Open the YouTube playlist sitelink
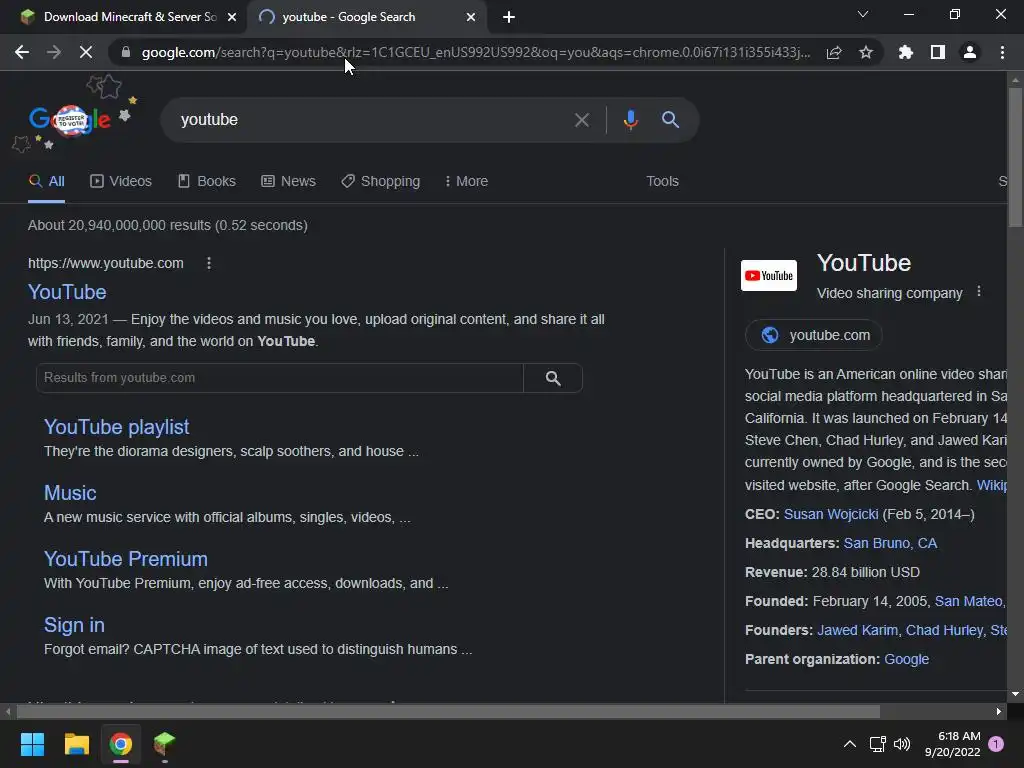Screen dimensions: 1024x768 click(117, 426)
